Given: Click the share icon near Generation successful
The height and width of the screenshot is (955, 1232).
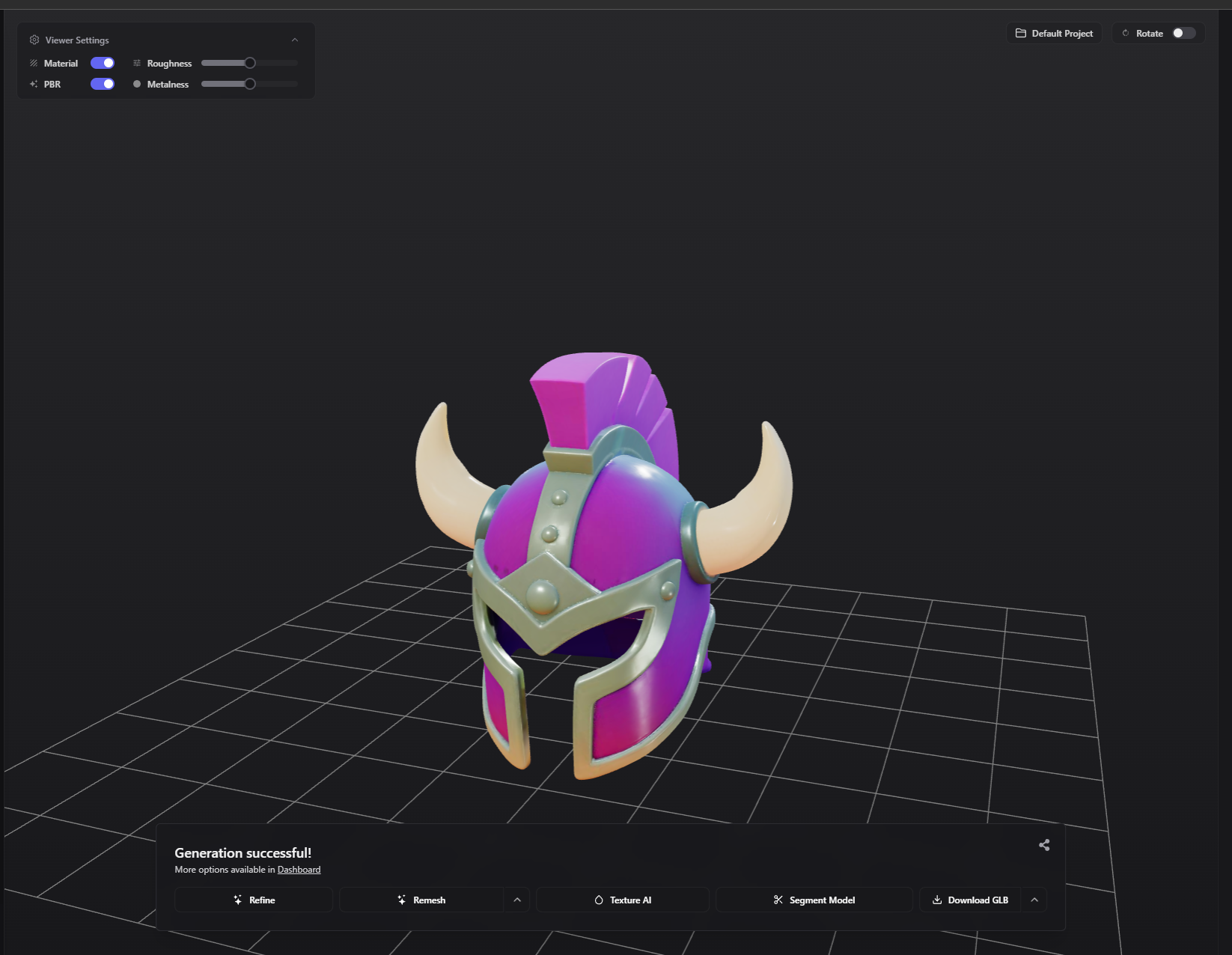Looking at the screenshot, I should pyautogui.click(x=1043, y=845).
